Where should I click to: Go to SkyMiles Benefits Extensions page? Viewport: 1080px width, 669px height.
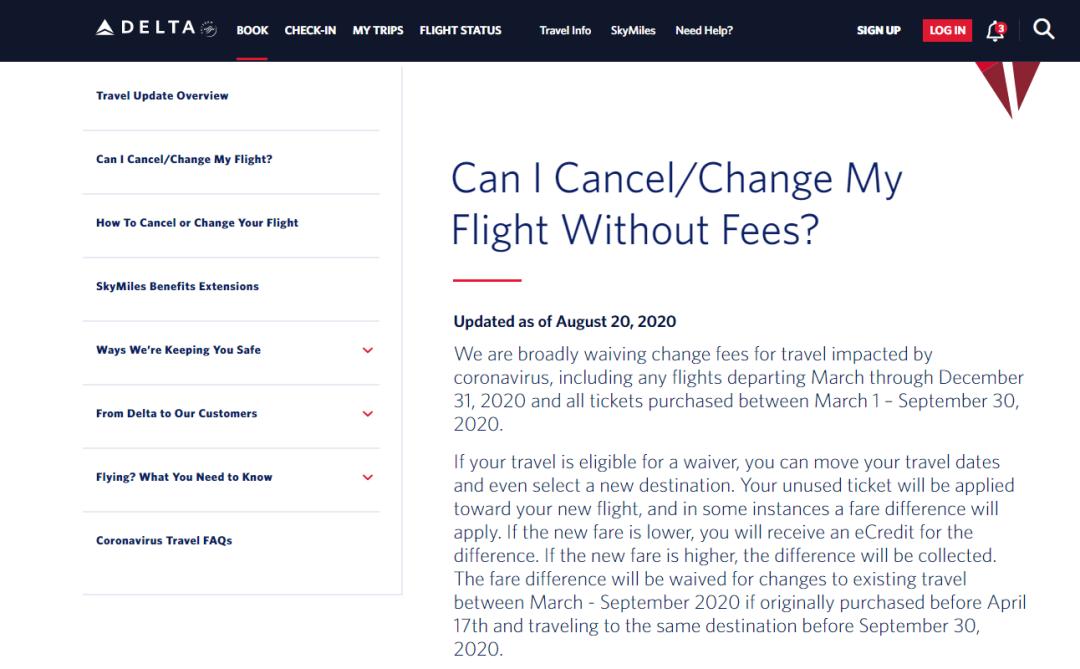(x=177, y=286)
